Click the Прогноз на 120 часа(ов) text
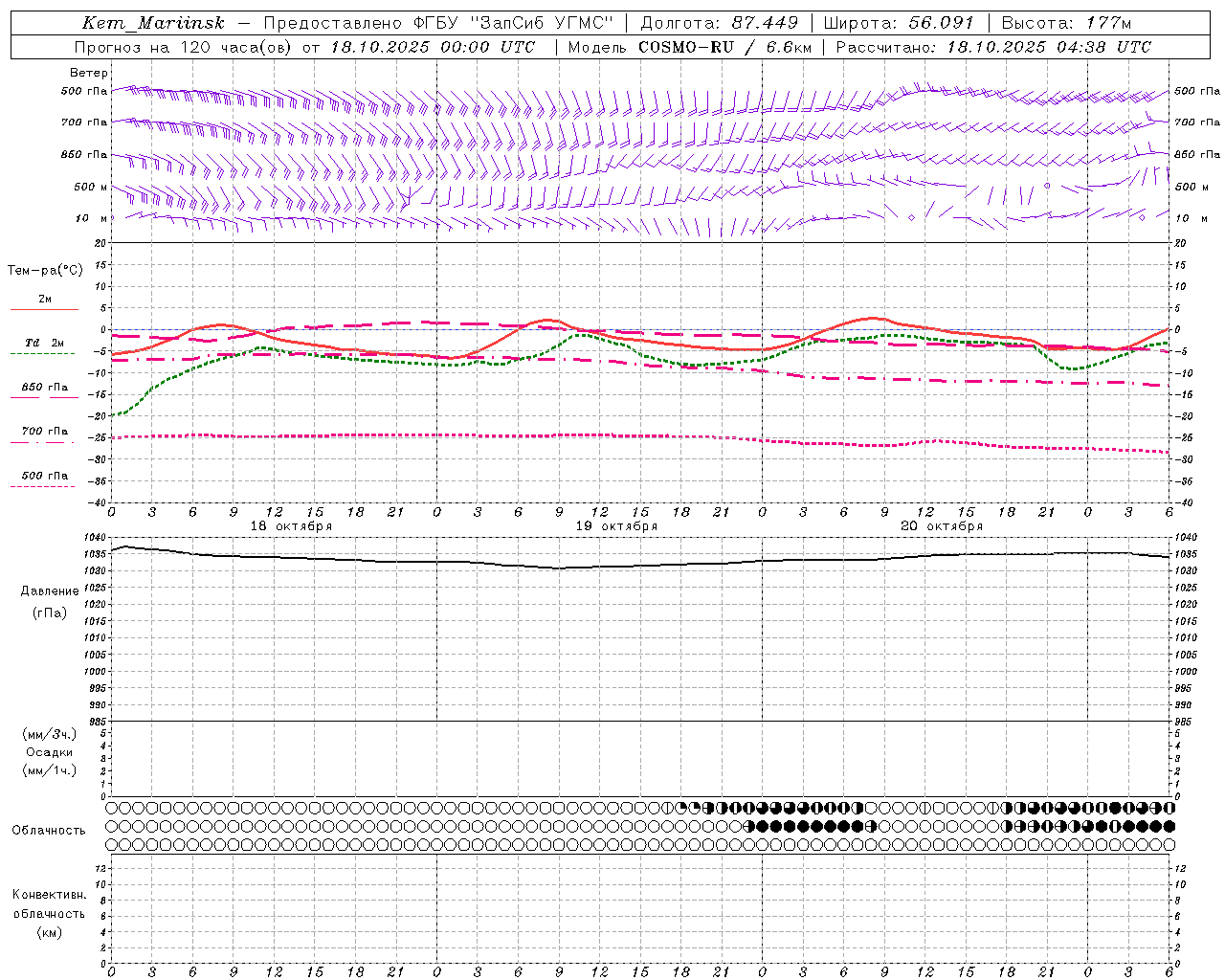 (x=184, y=47)
